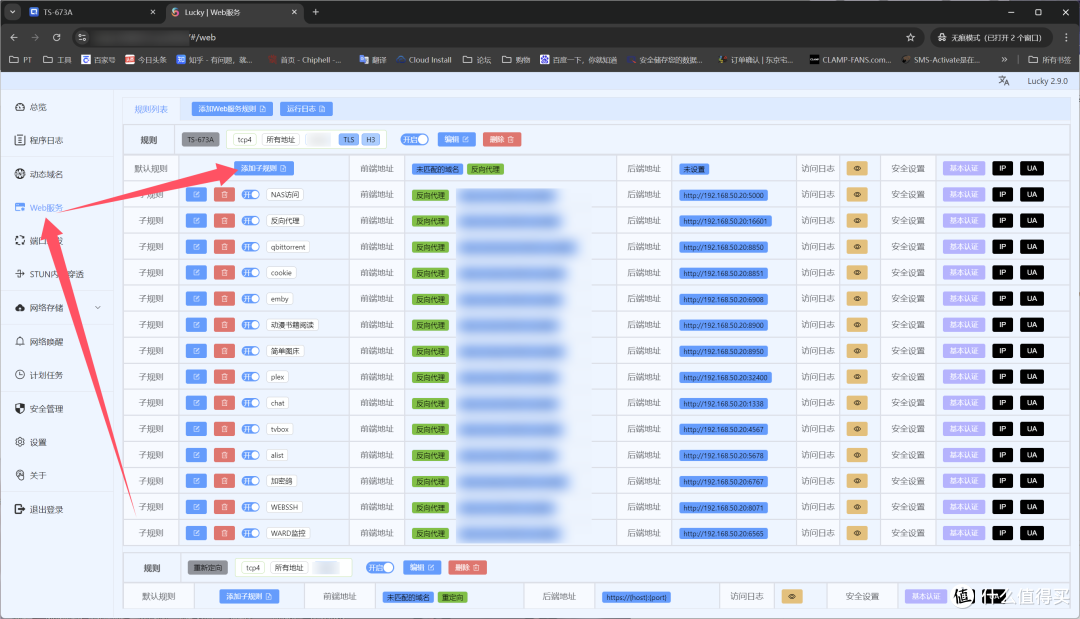1080x619 pixels.
Task: View access log for the tvbox row
Action: pos(857,429)
